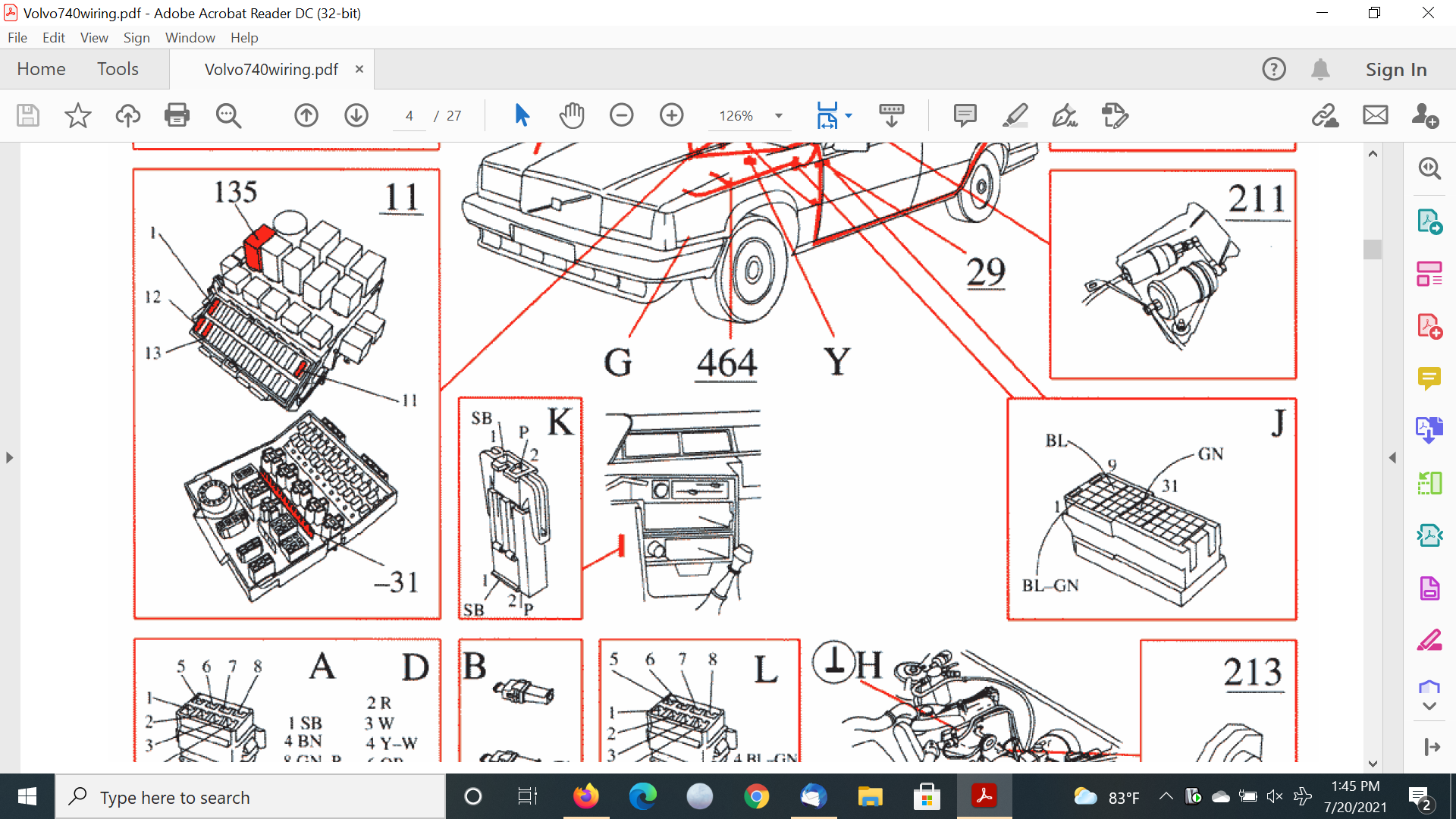Click vertical scrollbar thumb
The width and height of the screenshot is (1456, 819).
(x=1373, y=249)
